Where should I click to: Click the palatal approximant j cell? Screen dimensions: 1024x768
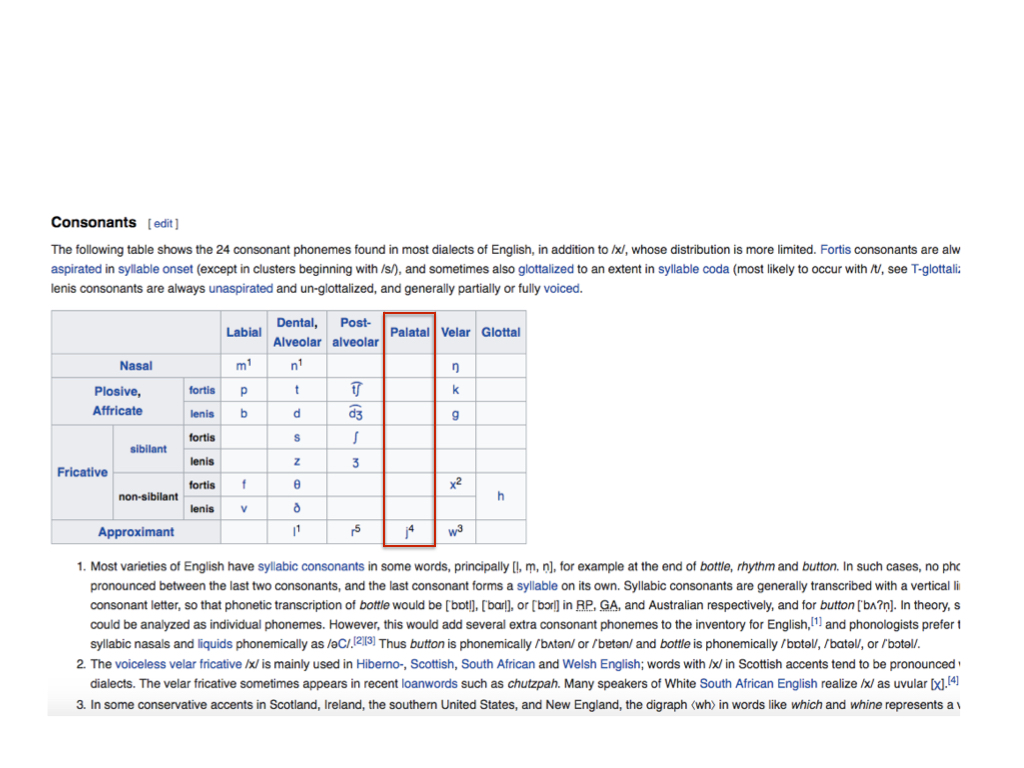(x=407, y=532)
